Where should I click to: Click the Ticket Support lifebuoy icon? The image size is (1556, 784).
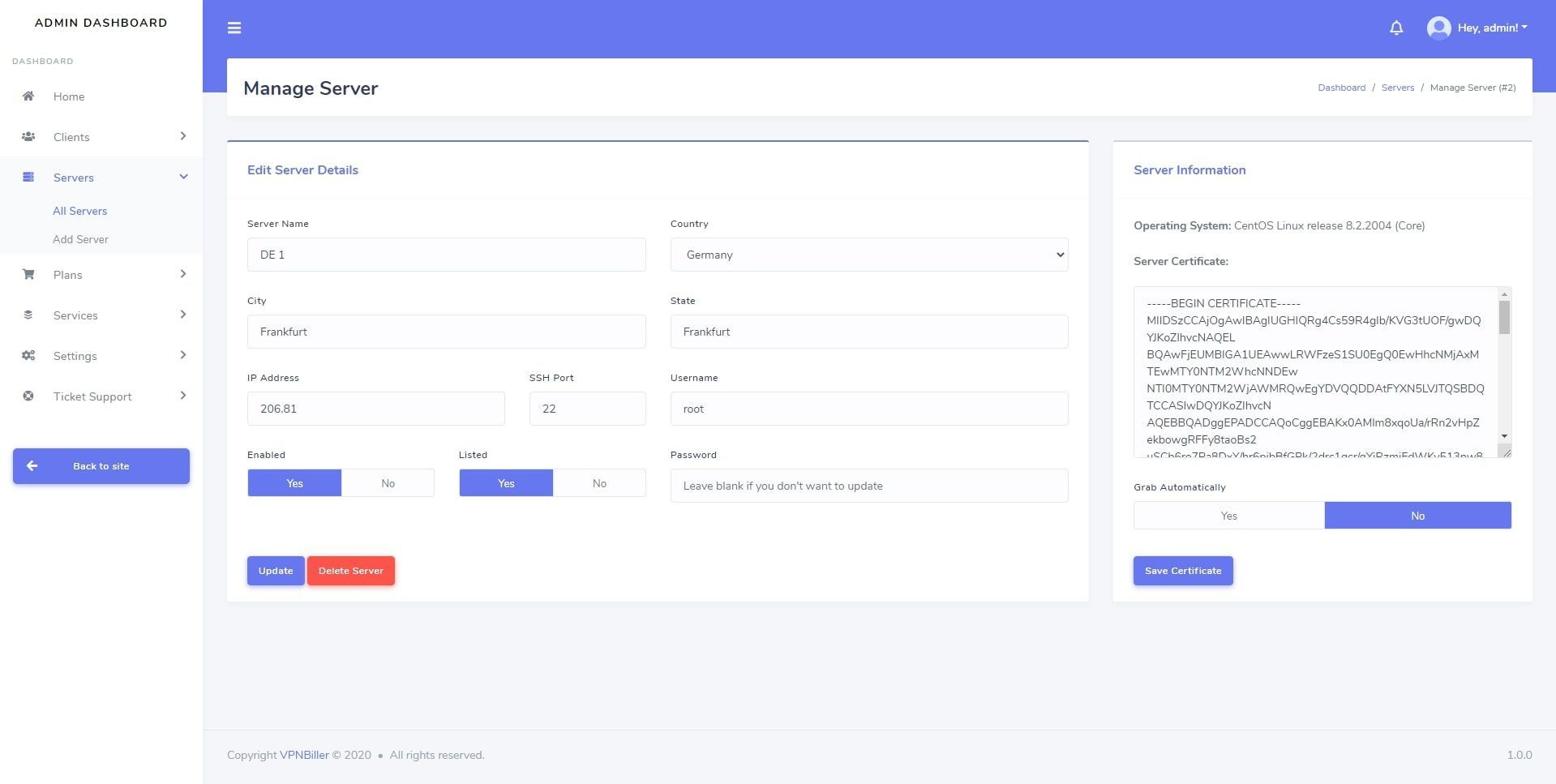click(28, 396)
